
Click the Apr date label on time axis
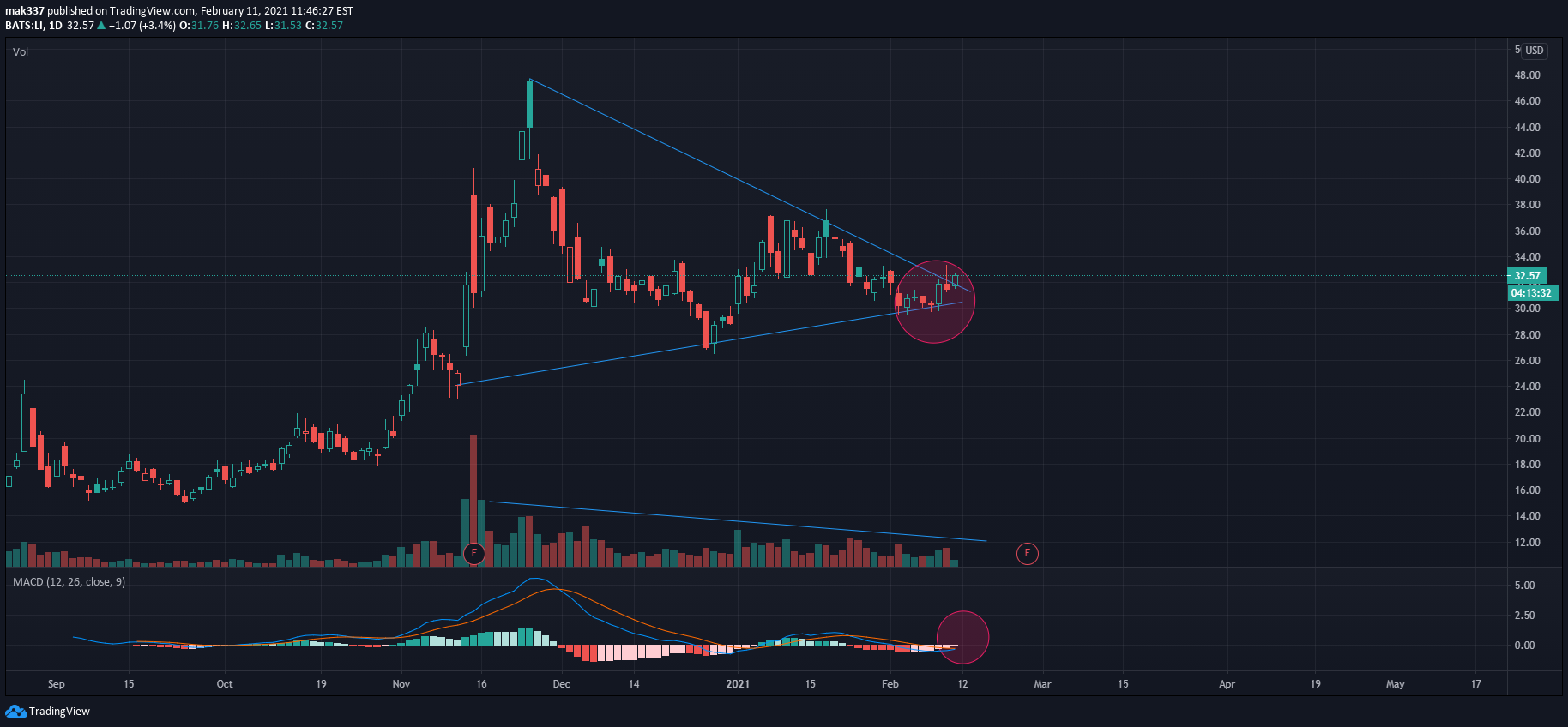pos(1227,684)
